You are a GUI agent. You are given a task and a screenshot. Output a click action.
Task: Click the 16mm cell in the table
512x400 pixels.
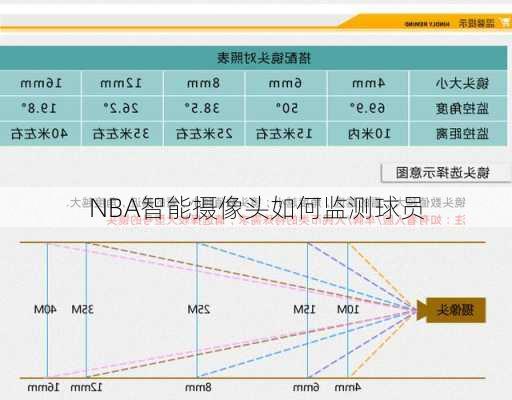point(40,83)
